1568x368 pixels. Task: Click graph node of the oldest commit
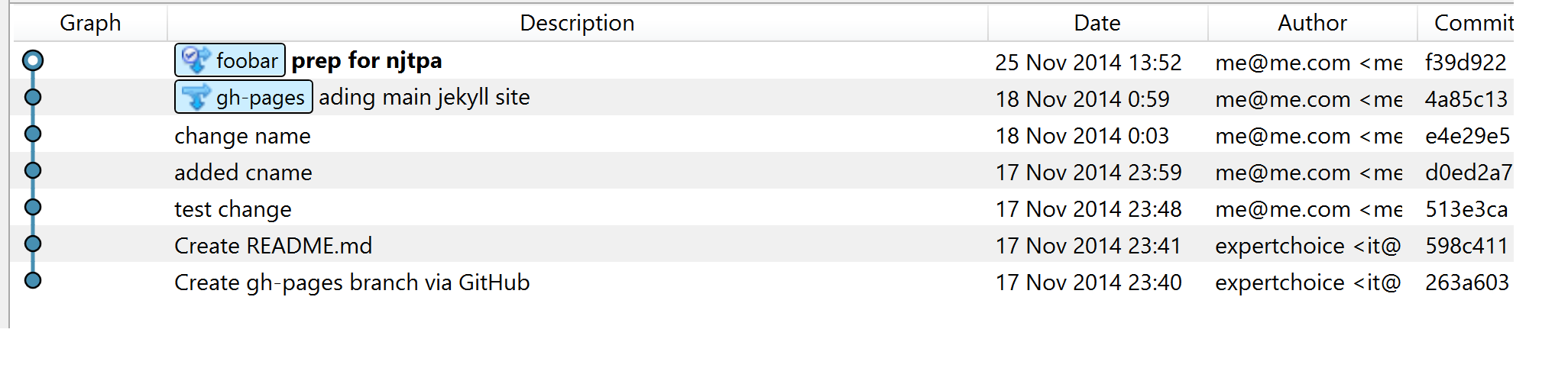33,280
